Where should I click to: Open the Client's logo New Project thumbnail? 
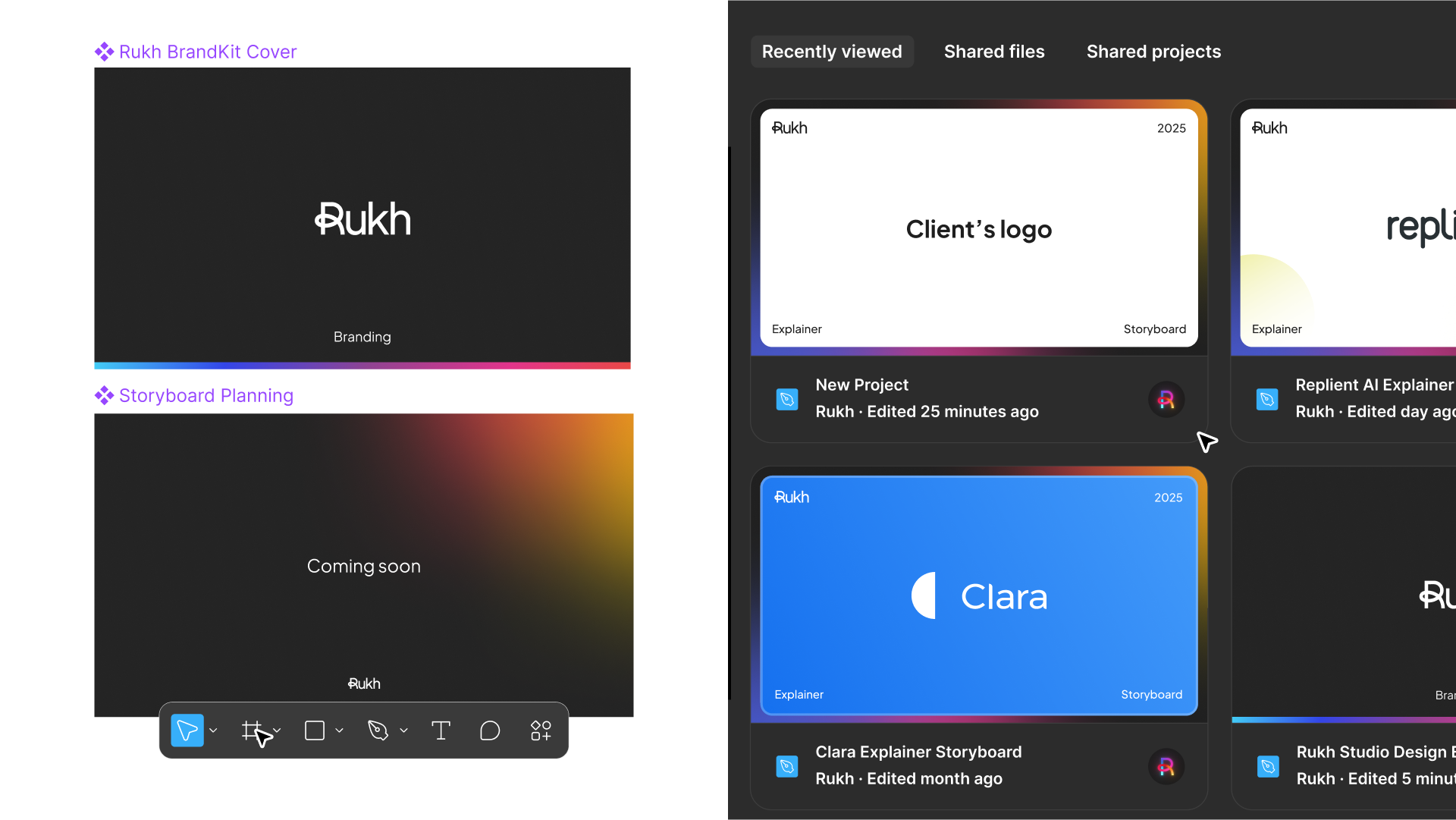[x=978, y=228]
